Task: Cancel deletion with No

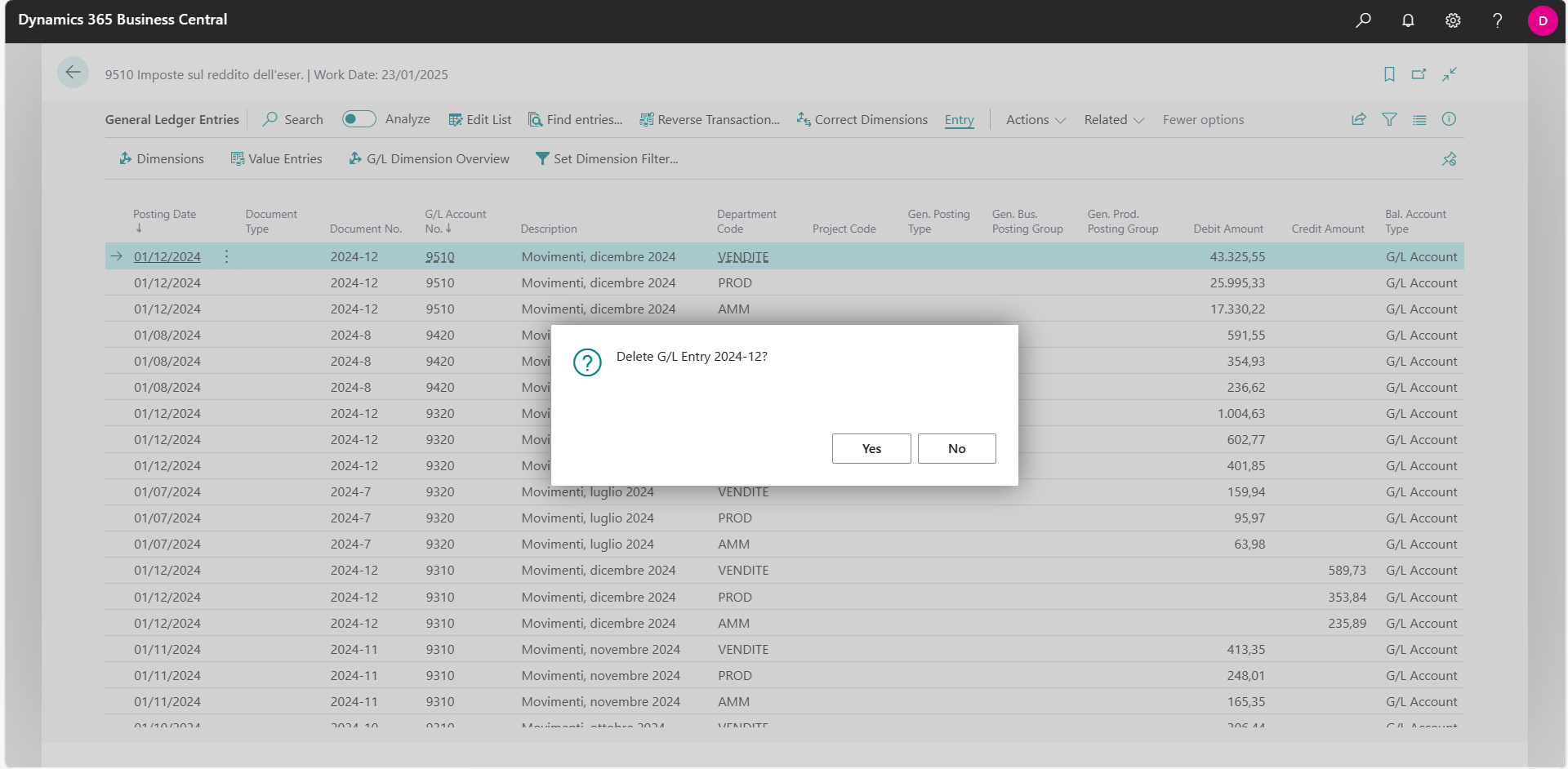Action: 957,448
